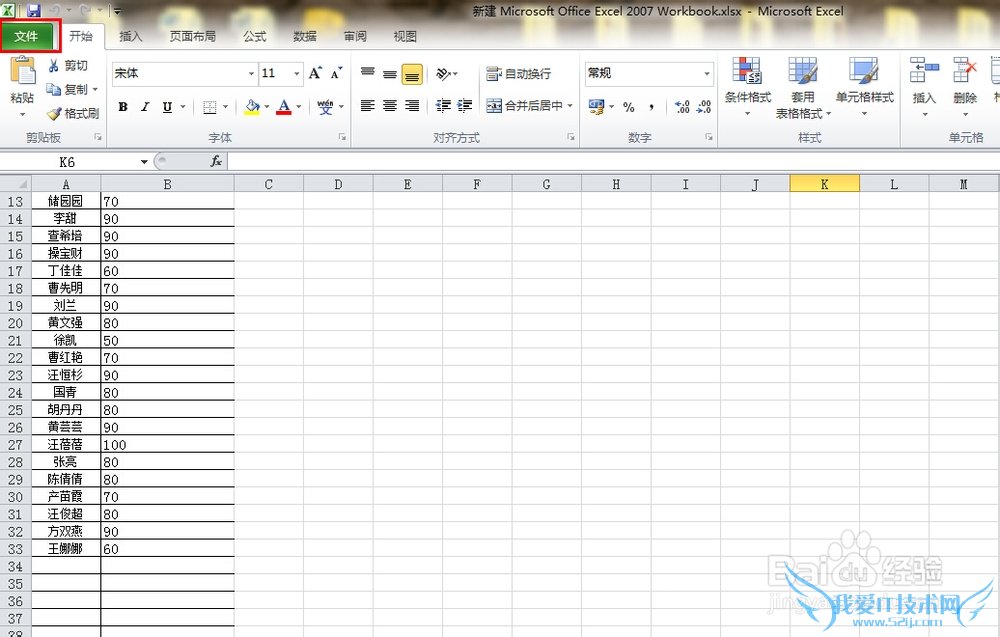
Task: Decrease font size with the small A icon
Action: click(x=336, y=73)
